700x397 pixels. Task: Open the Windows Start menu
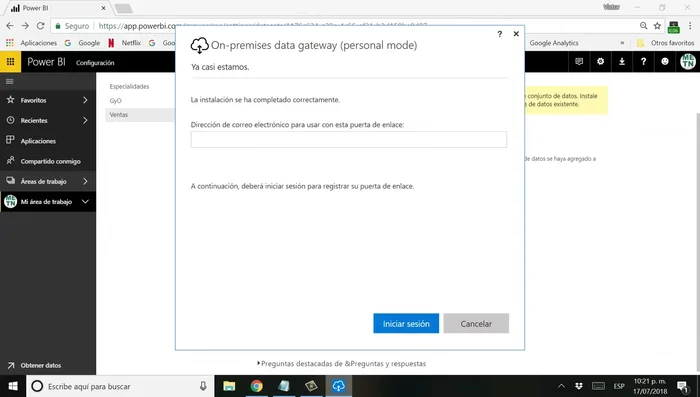click(x=12, y=386)
